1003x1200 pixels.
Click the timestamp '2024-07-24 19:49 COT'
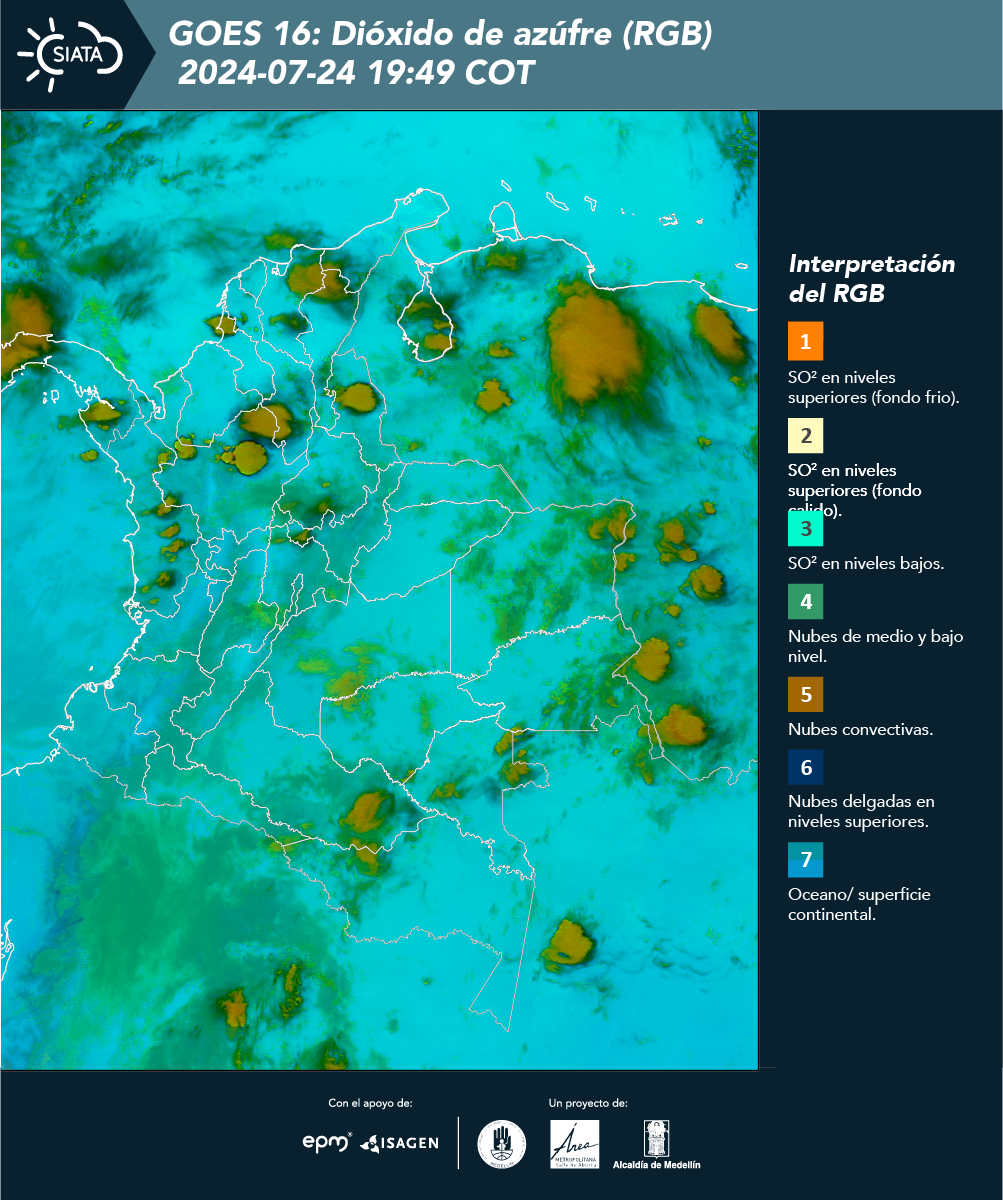tap(356, 73)
